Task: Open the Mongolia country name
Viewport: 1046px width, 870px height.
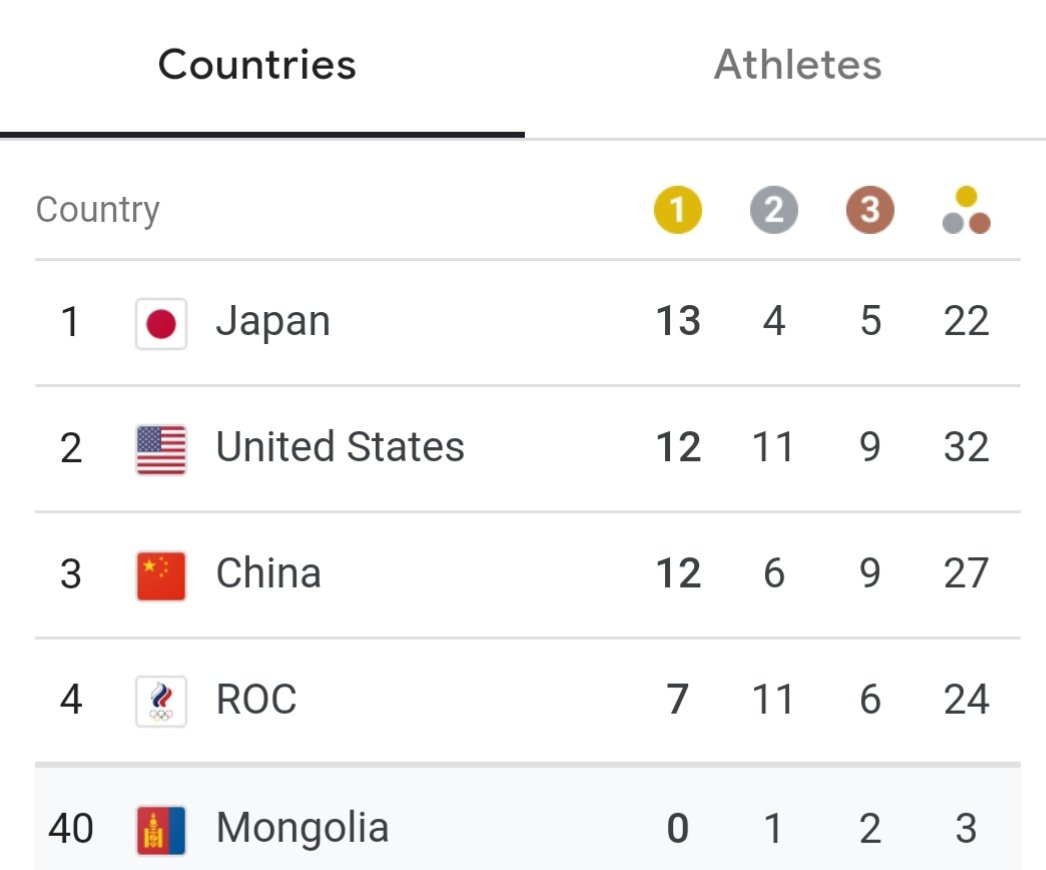Action: (x=302, y=829)
